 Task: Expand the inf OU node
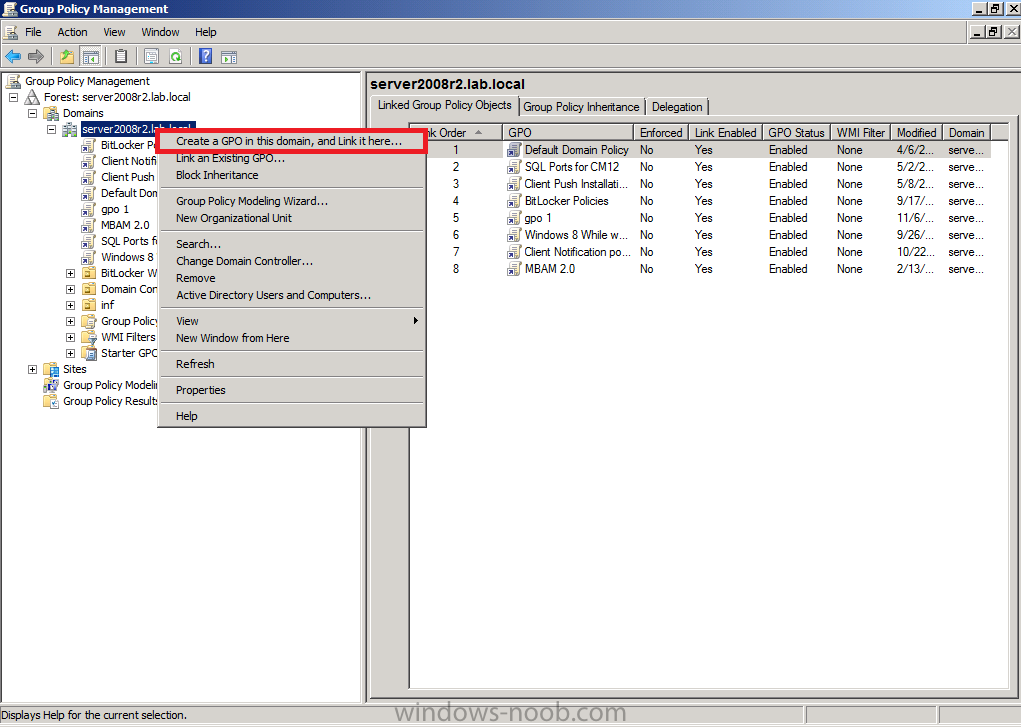[x=70, y=306]
